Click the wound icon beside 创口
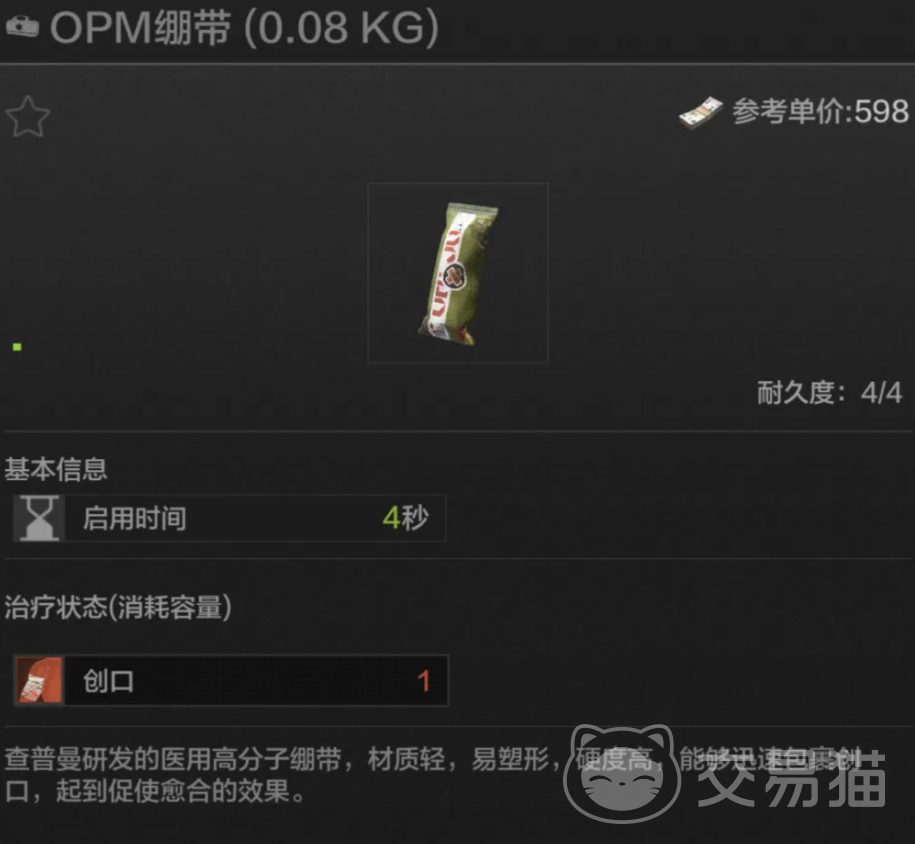 39,681
